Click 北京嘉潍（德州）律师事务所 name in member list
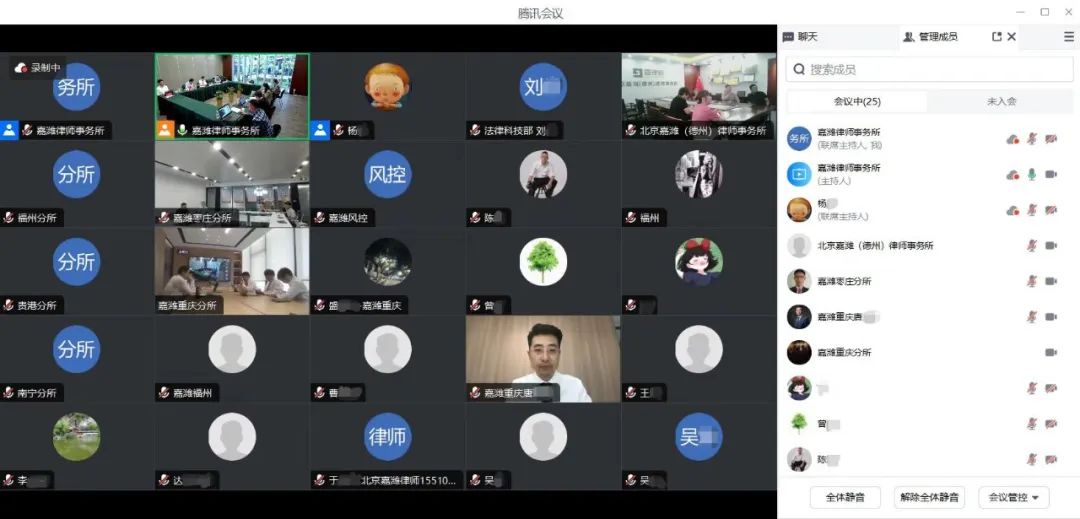Screen dimensions: 1080x519 [875, 246]
